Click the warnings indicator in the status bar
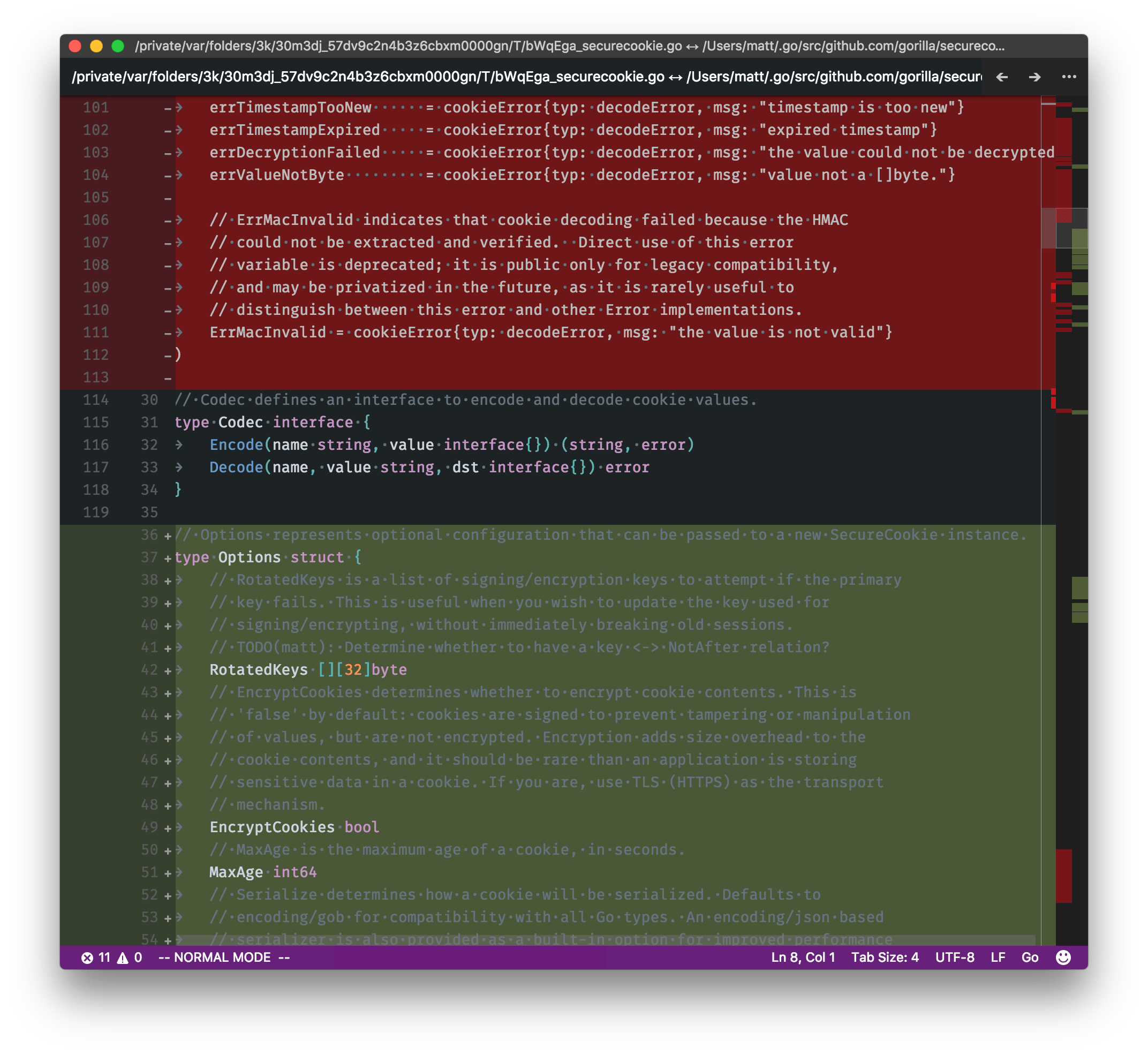The height and width of the screenshot is (1055, 1148). tap(130, 958)
